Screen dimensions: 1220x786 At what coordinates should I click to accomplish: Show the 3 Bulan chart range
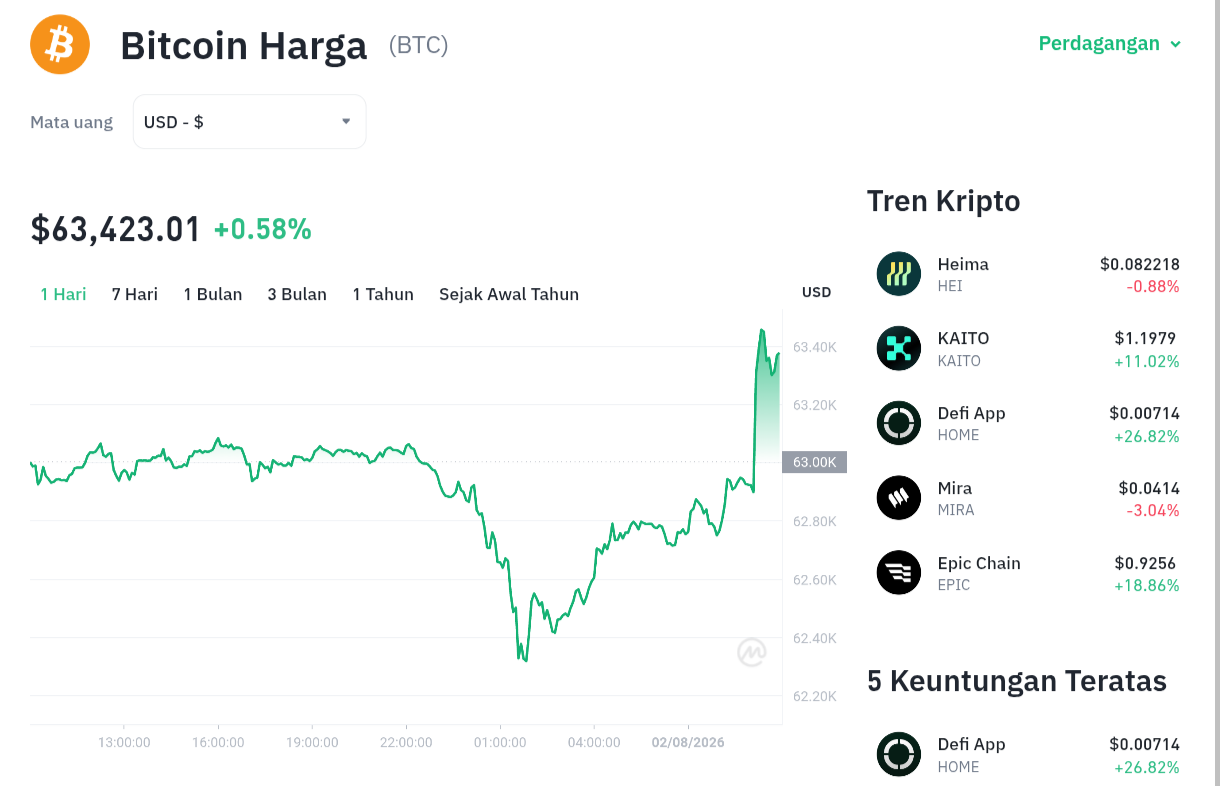coord(297,294)
